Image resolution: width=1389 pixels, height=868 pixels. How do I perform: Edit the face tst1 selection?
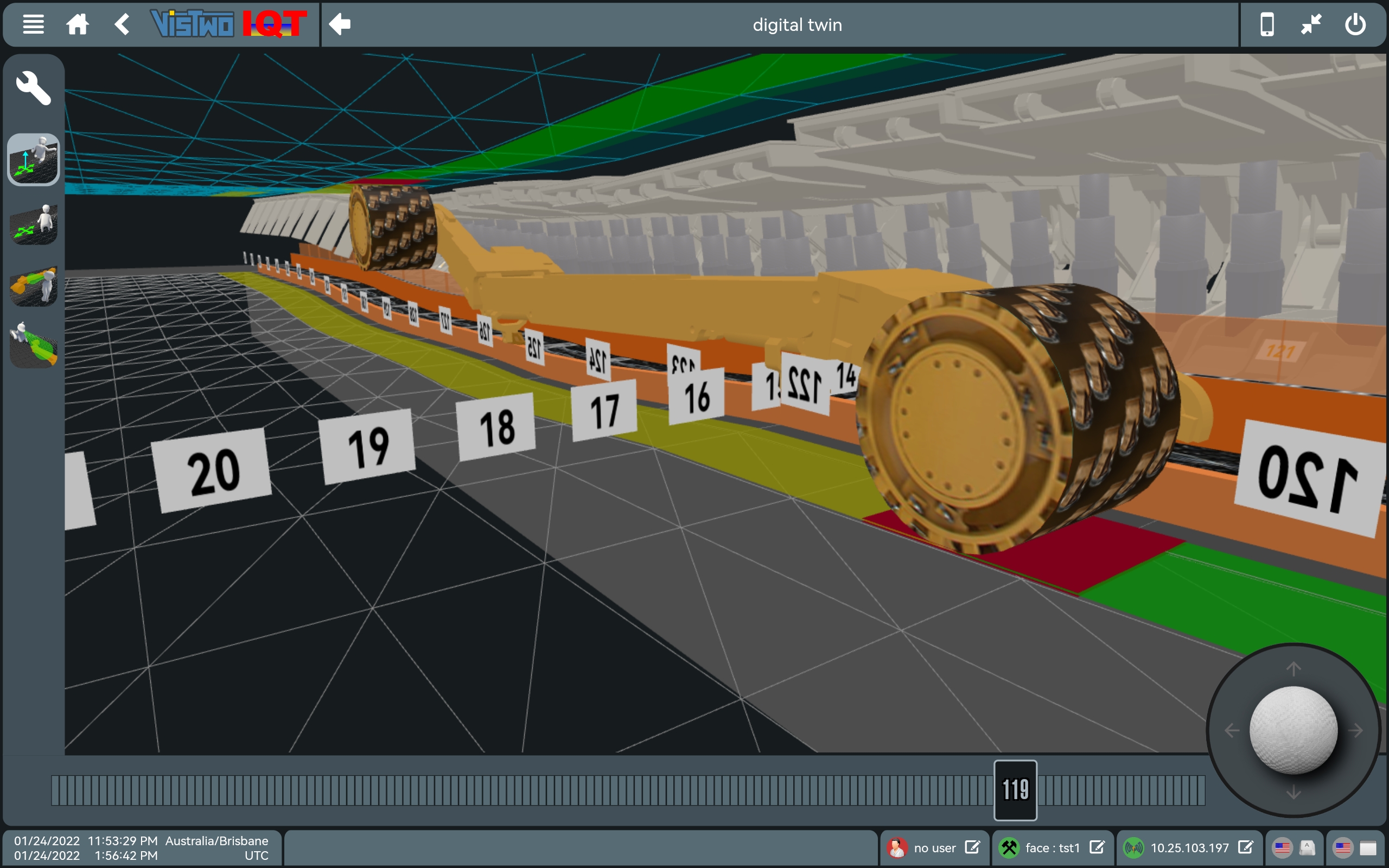(1097, 847)
